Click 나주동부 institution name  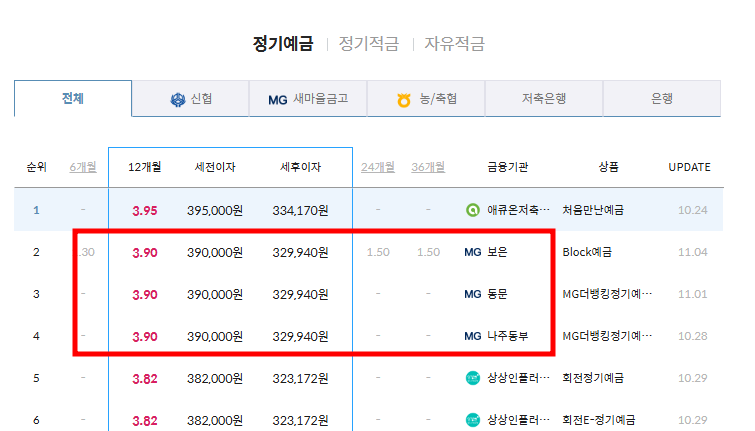tap(508, 336)
